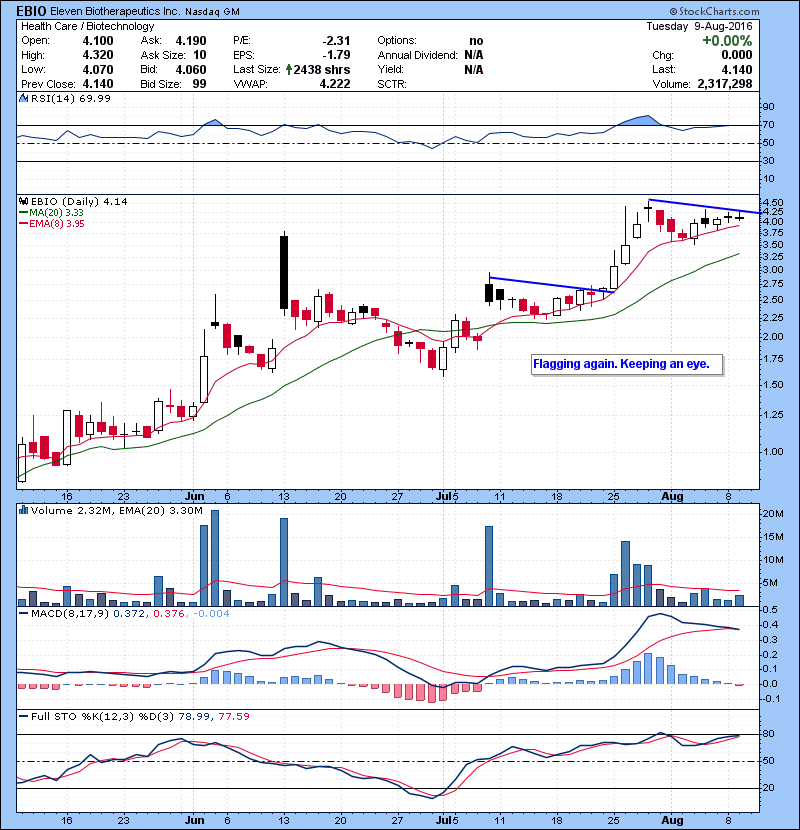Image resolution: width=800 pixels, height=830 pixels.
Task: Click the "Volume 2.32M, EMA(20) 3.30M" panel label
Action: (x=116, y=511)
